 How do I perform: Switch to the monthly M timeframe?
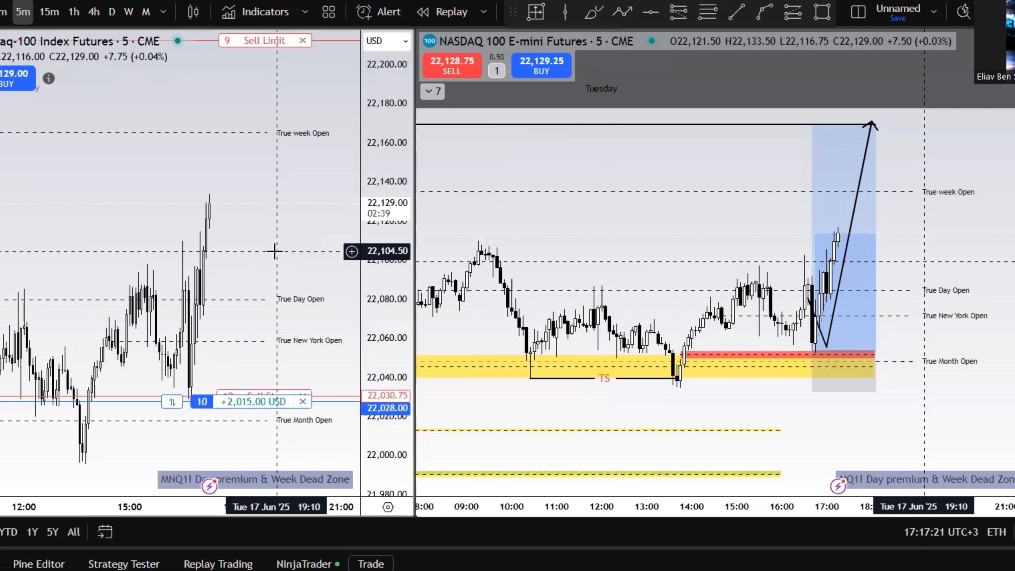point(146,12)
